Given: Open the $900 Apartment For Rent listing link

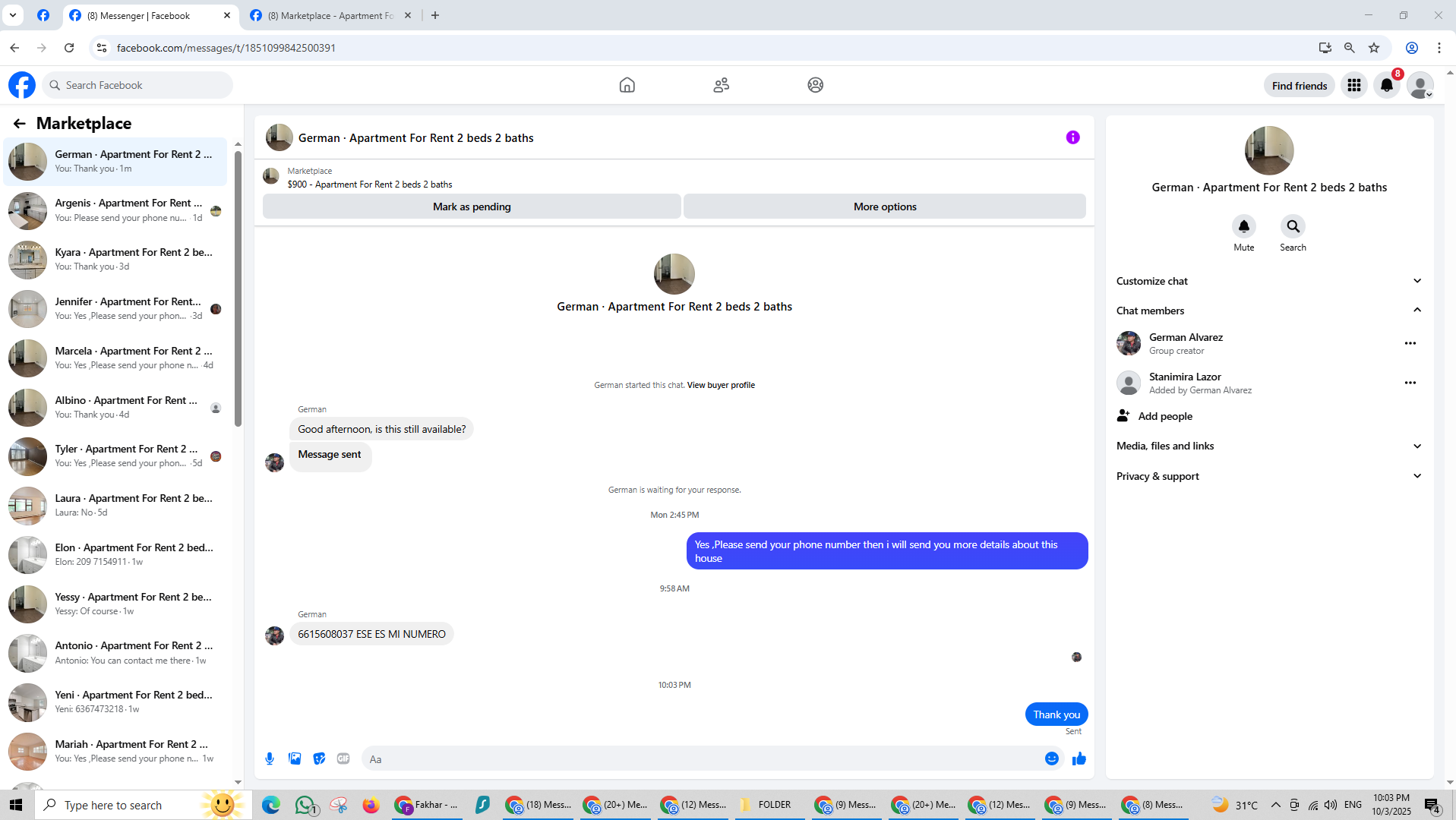Looking at the screenshot, I should click(370, 184).
